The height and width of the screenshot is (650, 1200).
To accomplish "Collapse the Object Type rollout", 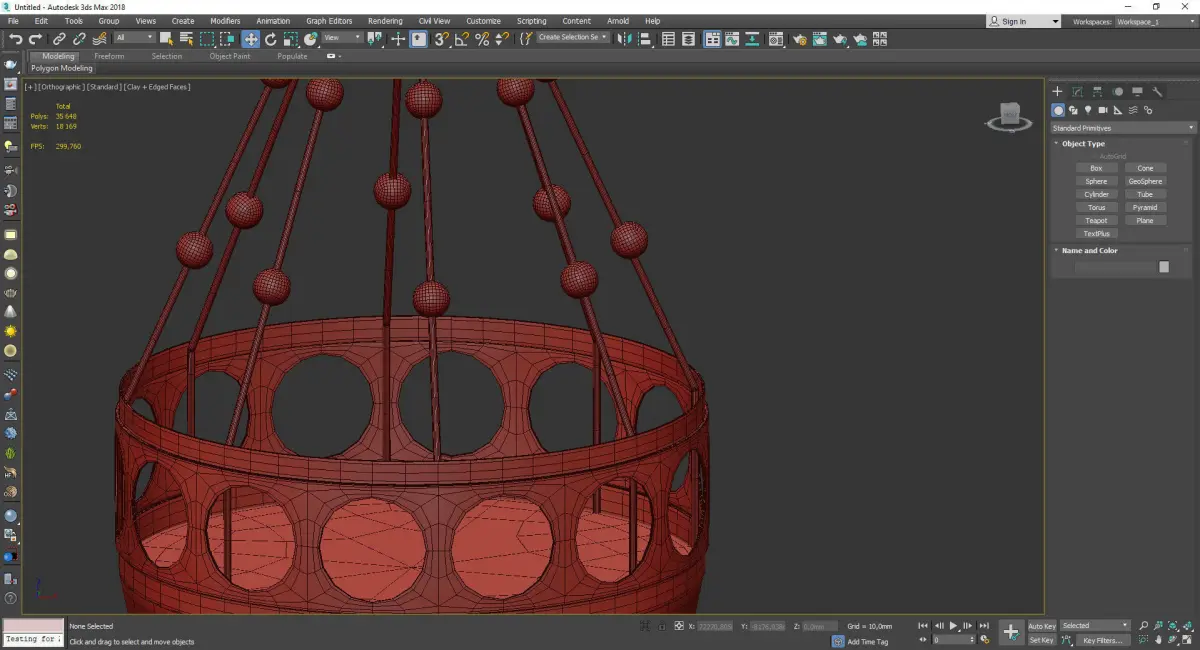I will (x=1083, y=144).
